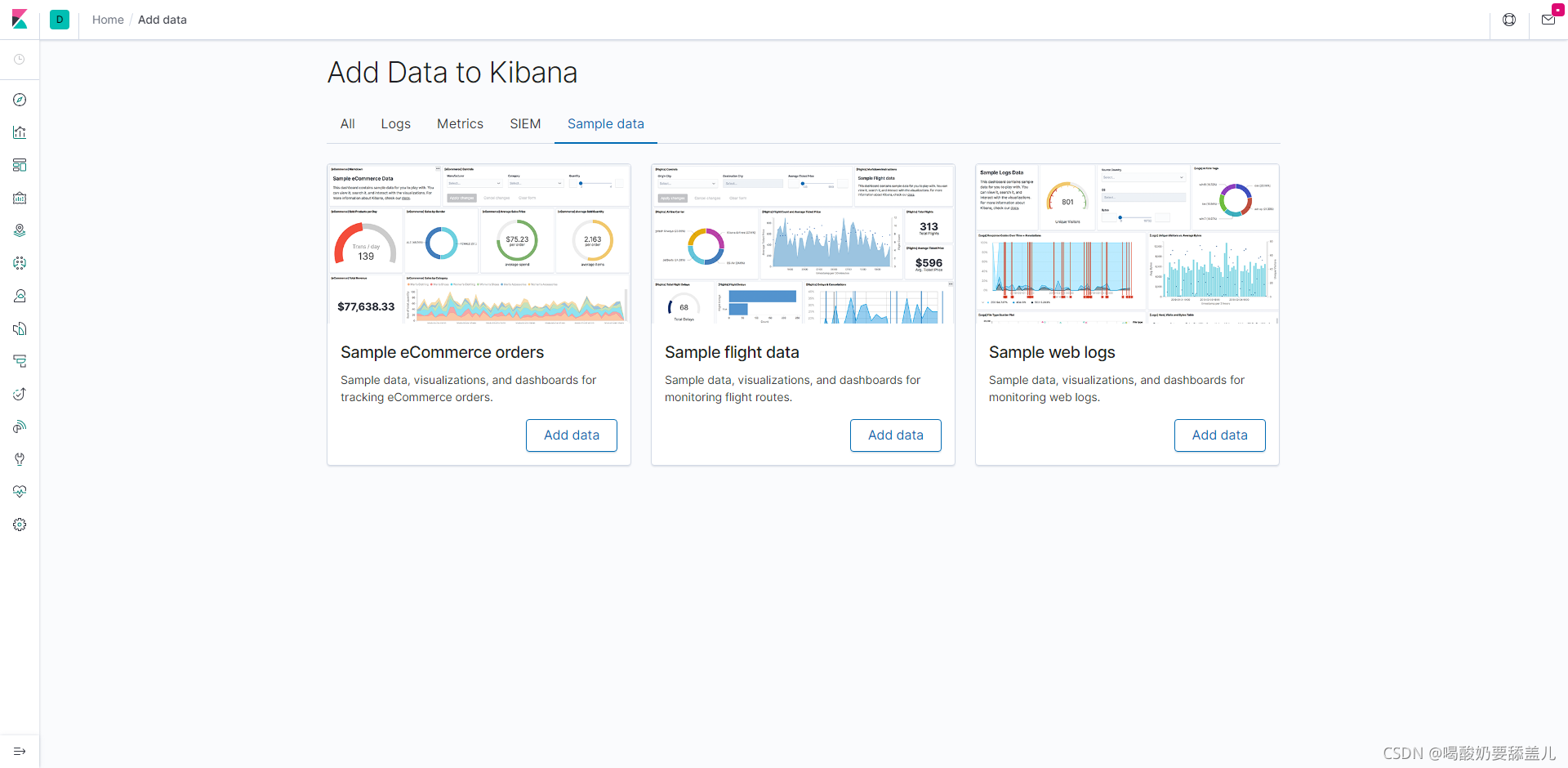
Task: Open the space selector avatar "D"
Action: (60, 20)
